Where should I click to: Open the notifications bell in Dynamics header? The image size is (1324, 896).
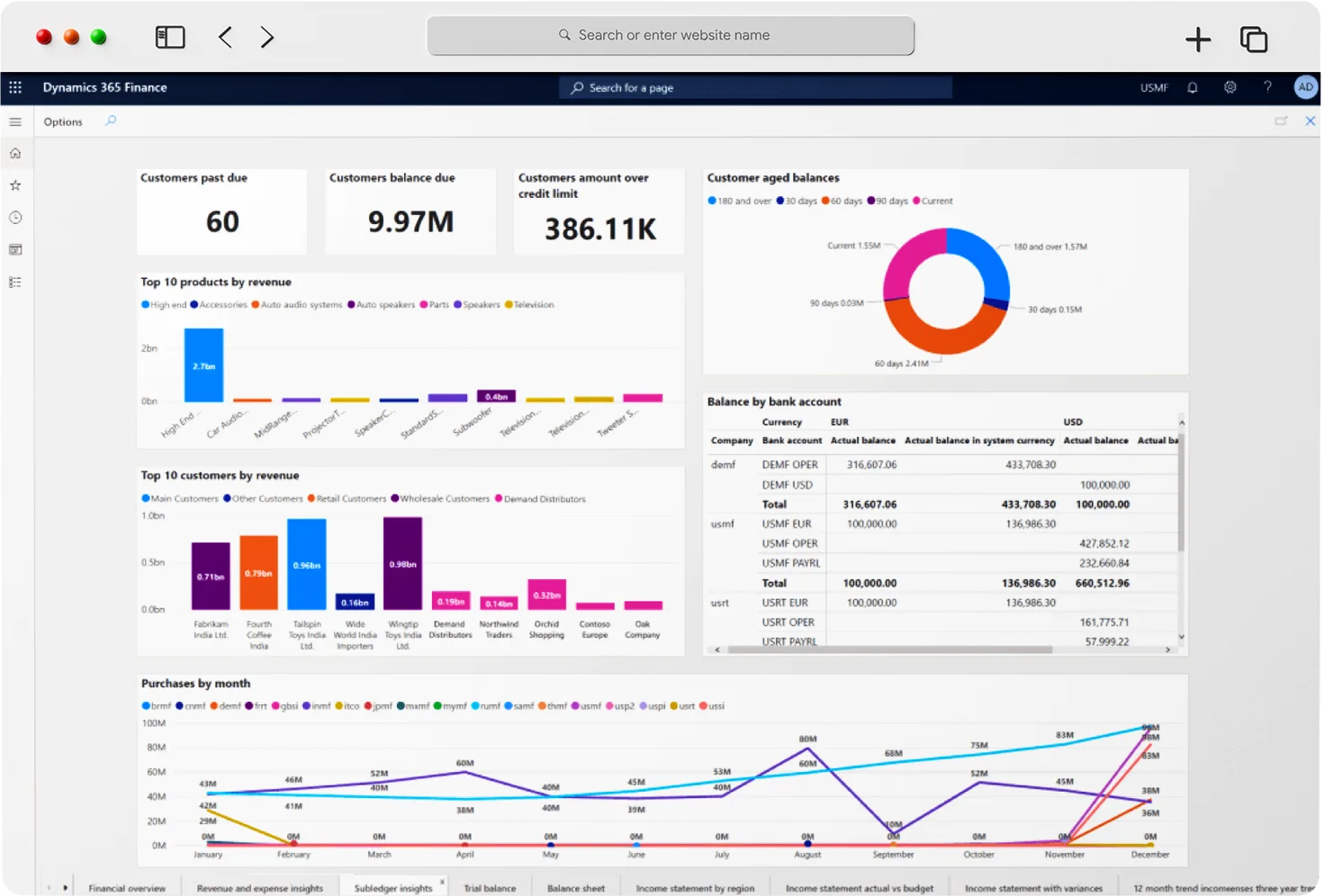(x=1192, y=87)
